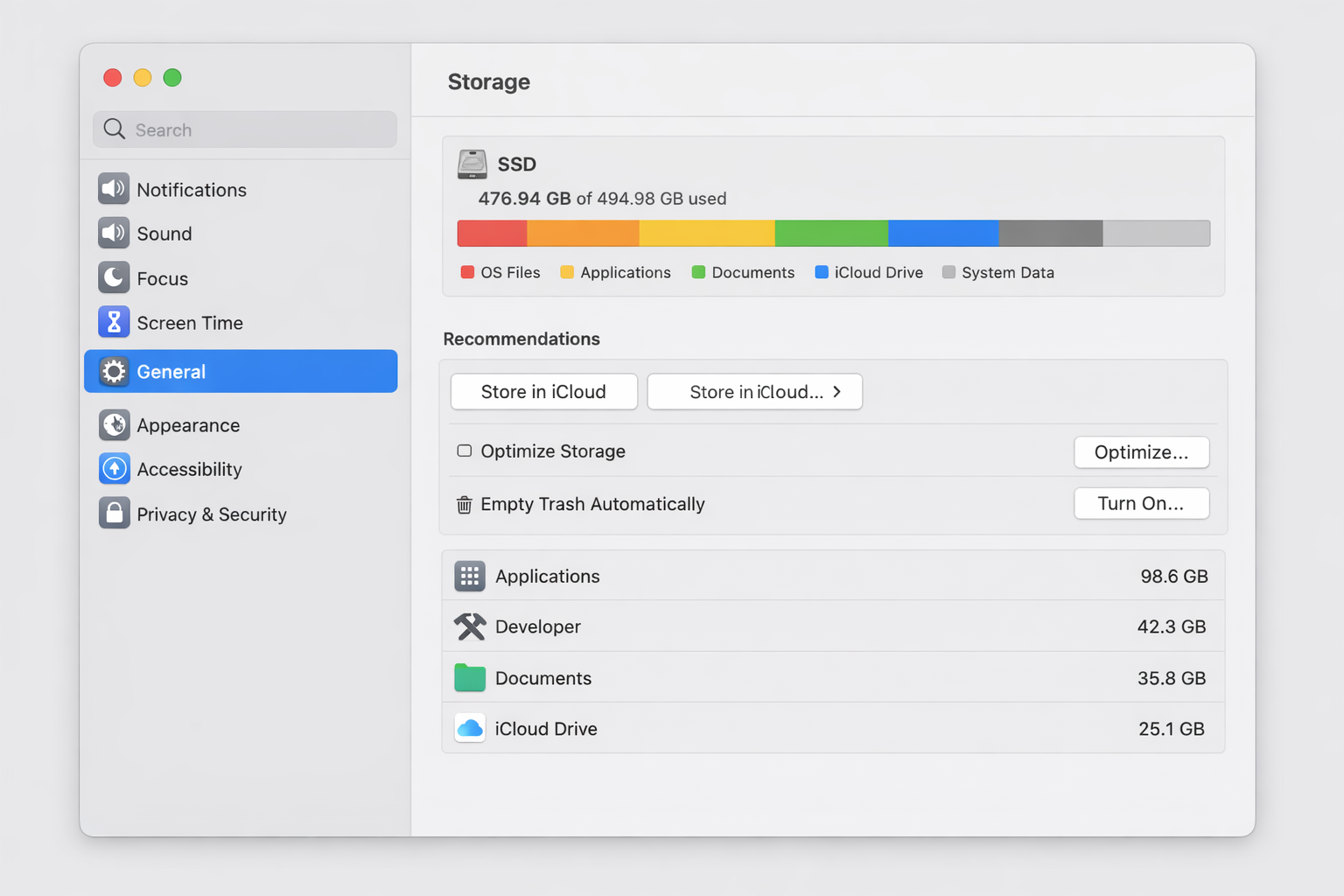Open Accessibility settings pane
The height and width of the screenshot is (896, 1344).
[x=241, y=469]
